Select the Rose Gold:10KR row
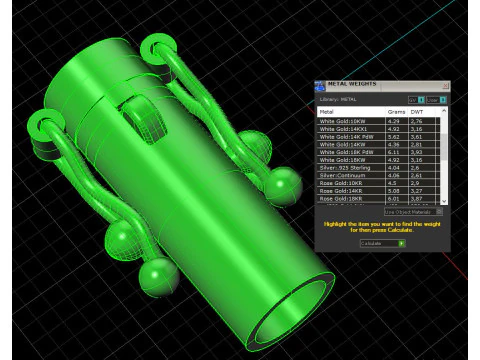The width and height of the screenshot is (480, 360). coord(378,183)
